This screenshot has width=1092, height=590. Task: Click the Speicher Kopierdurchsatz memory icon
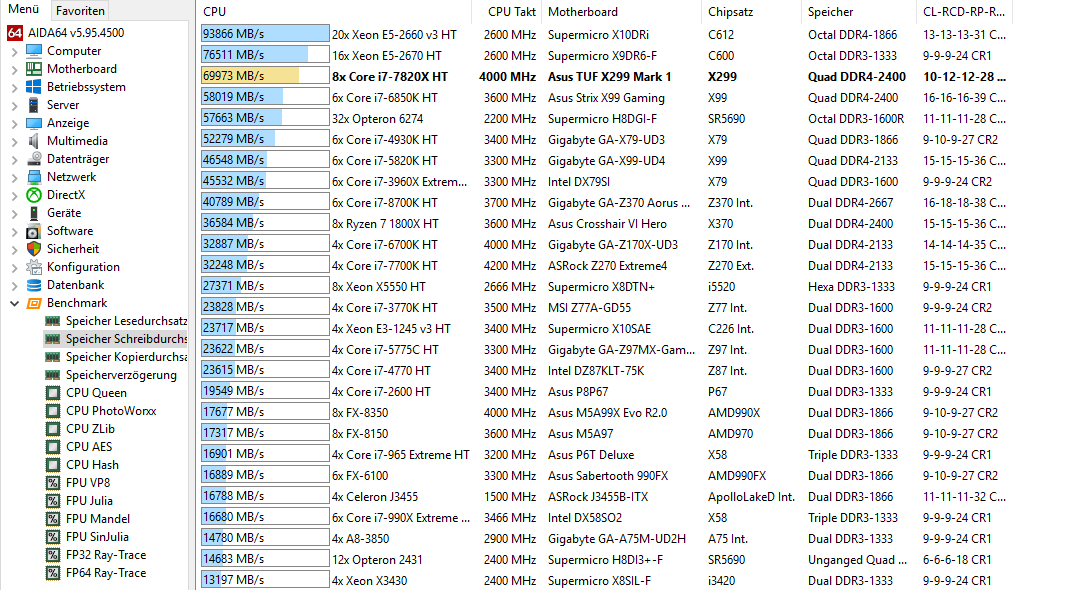(52, 357)
